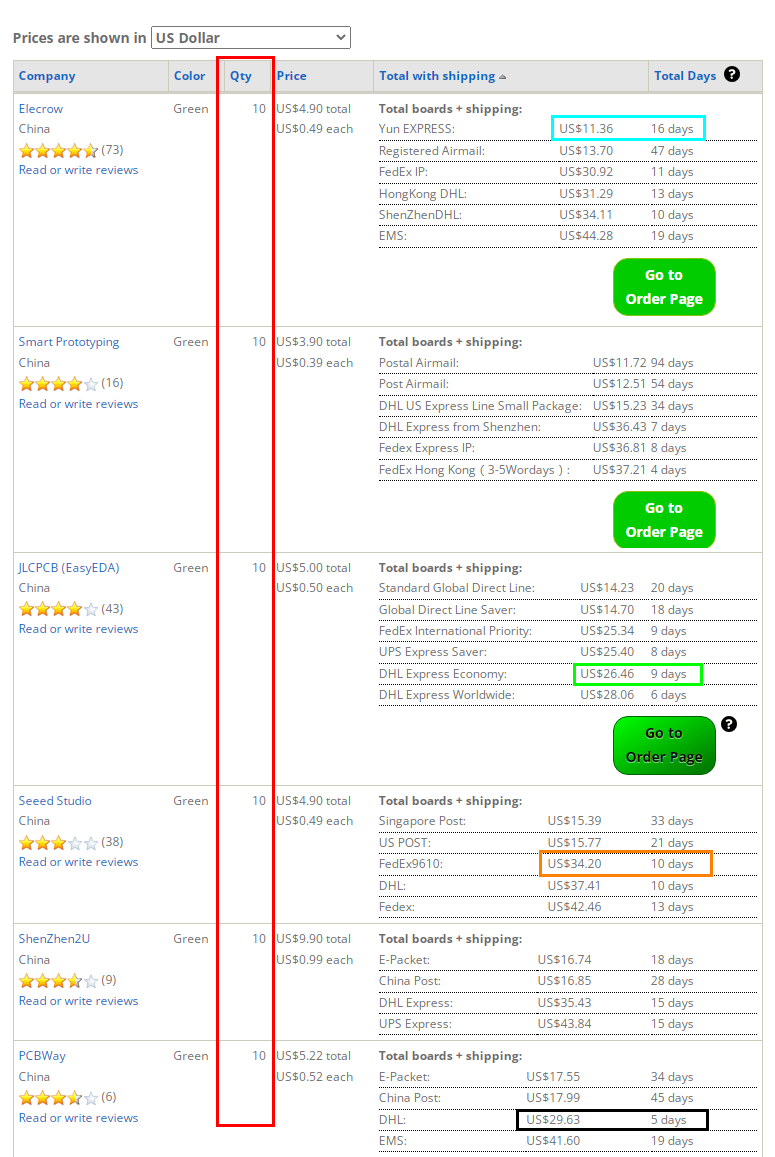Sort by the Company column header
Viewport: 775px width, 1157px height.
pyautogui.click(x=47, y=76)
